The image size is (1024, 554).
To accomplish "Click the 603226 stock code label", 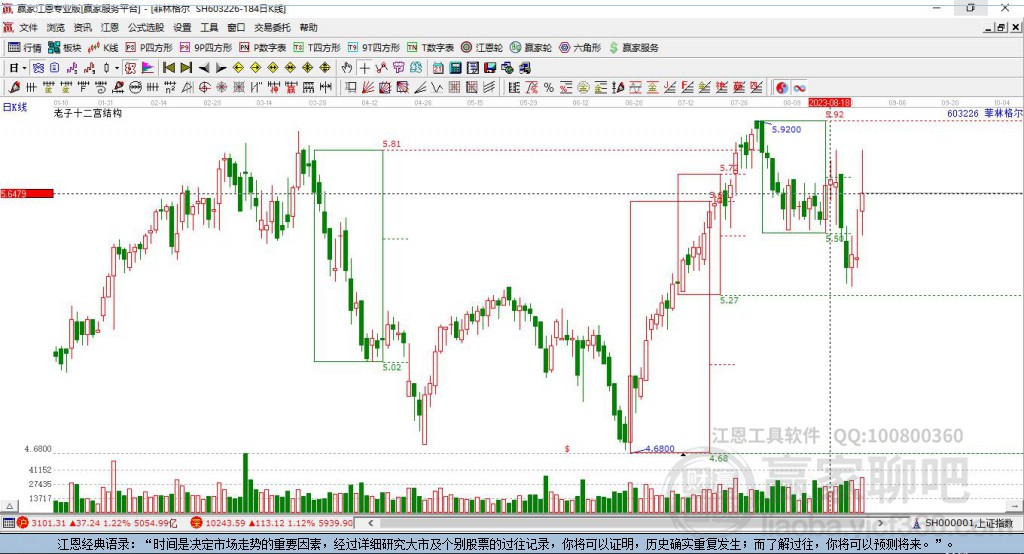I will (x=963, y=114).
